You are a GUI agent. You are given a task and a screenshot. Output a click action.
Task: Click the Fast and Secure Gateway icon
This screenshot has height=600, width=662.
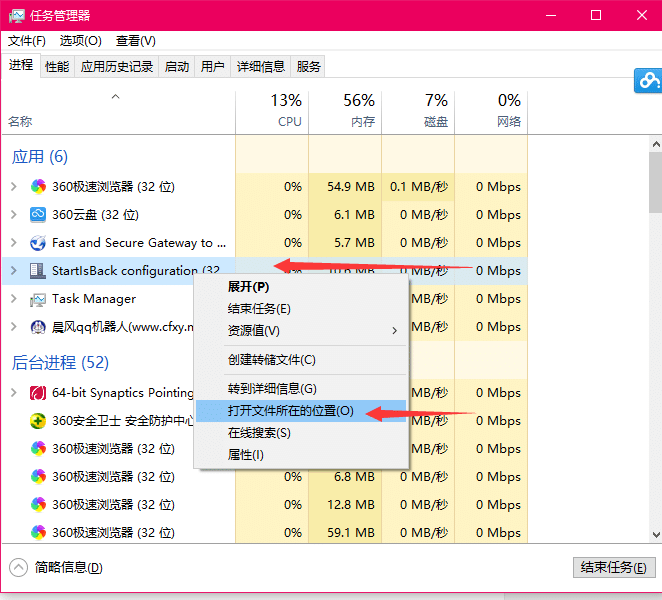point(38,243)
